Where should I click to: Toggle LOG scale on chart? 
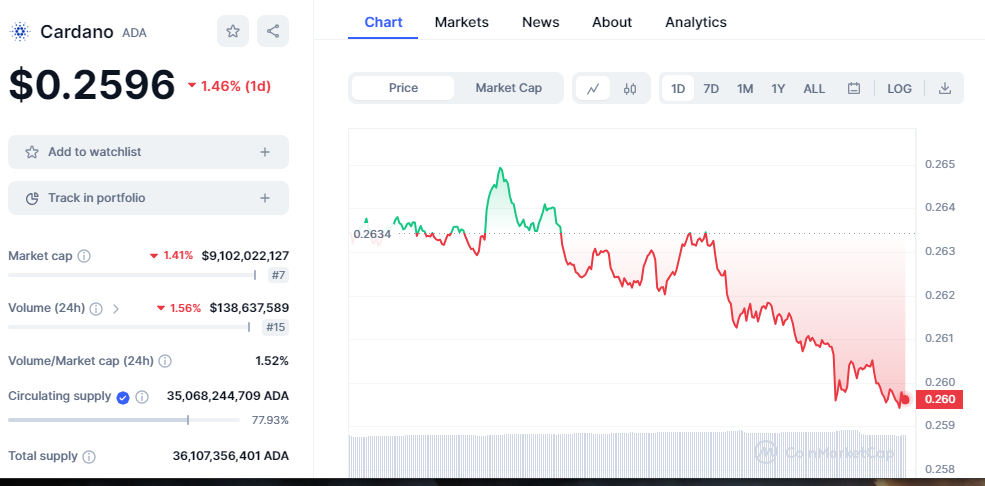click(x=899, y=89)
